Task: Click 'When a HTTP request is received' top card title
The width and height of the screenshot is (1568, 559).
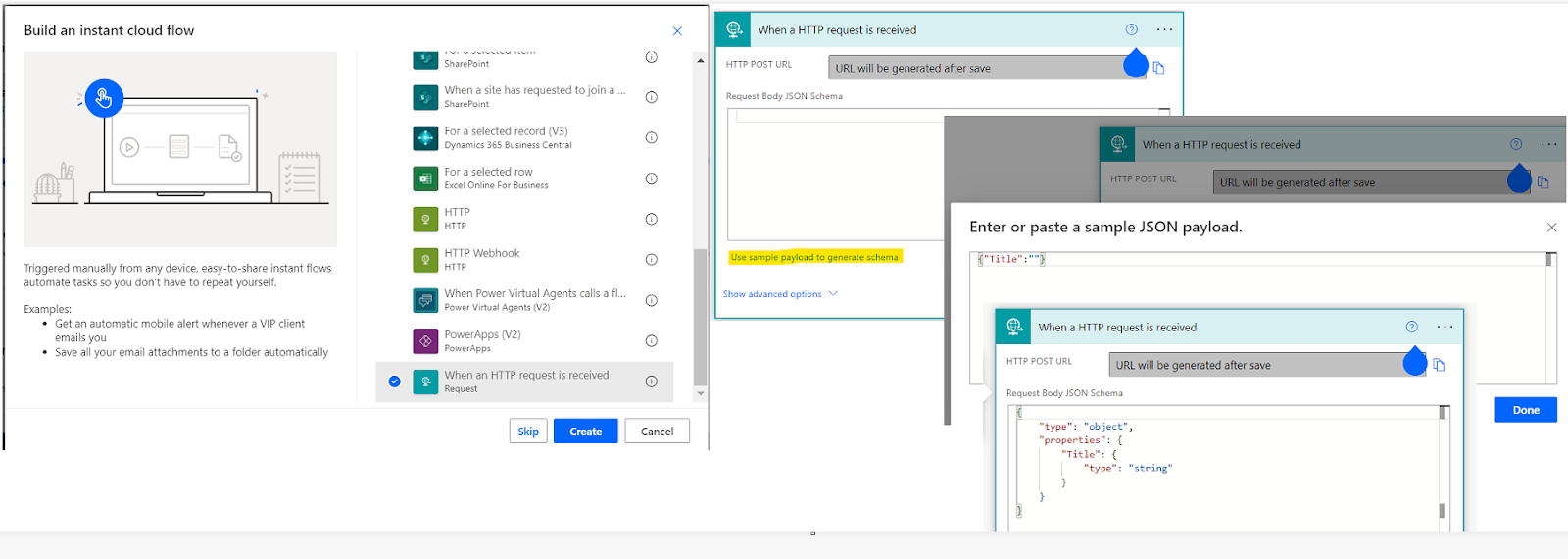Action: (837, 30)
